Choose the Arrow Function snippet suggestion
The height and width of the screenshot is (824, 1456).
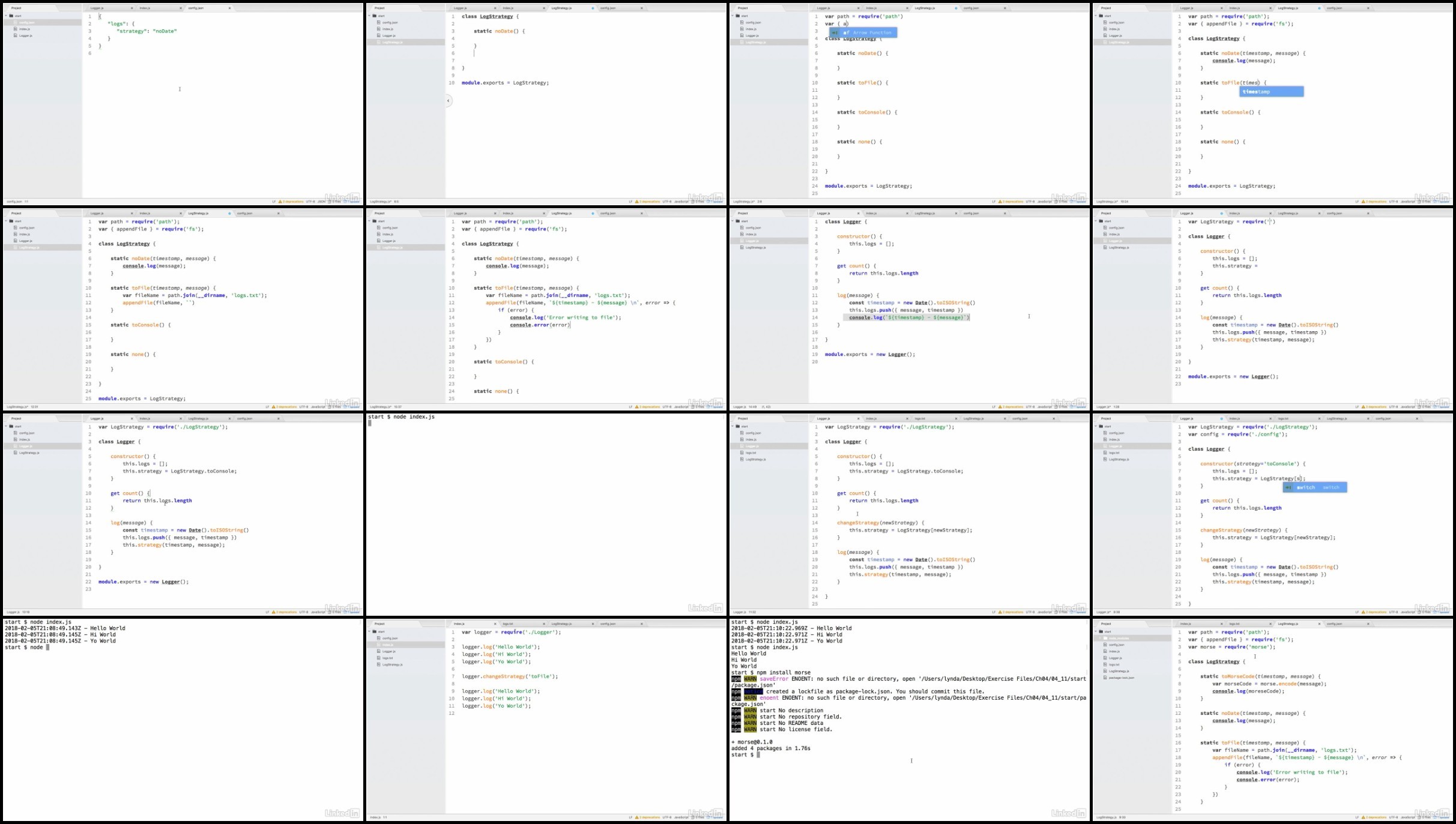coord(863,33)
